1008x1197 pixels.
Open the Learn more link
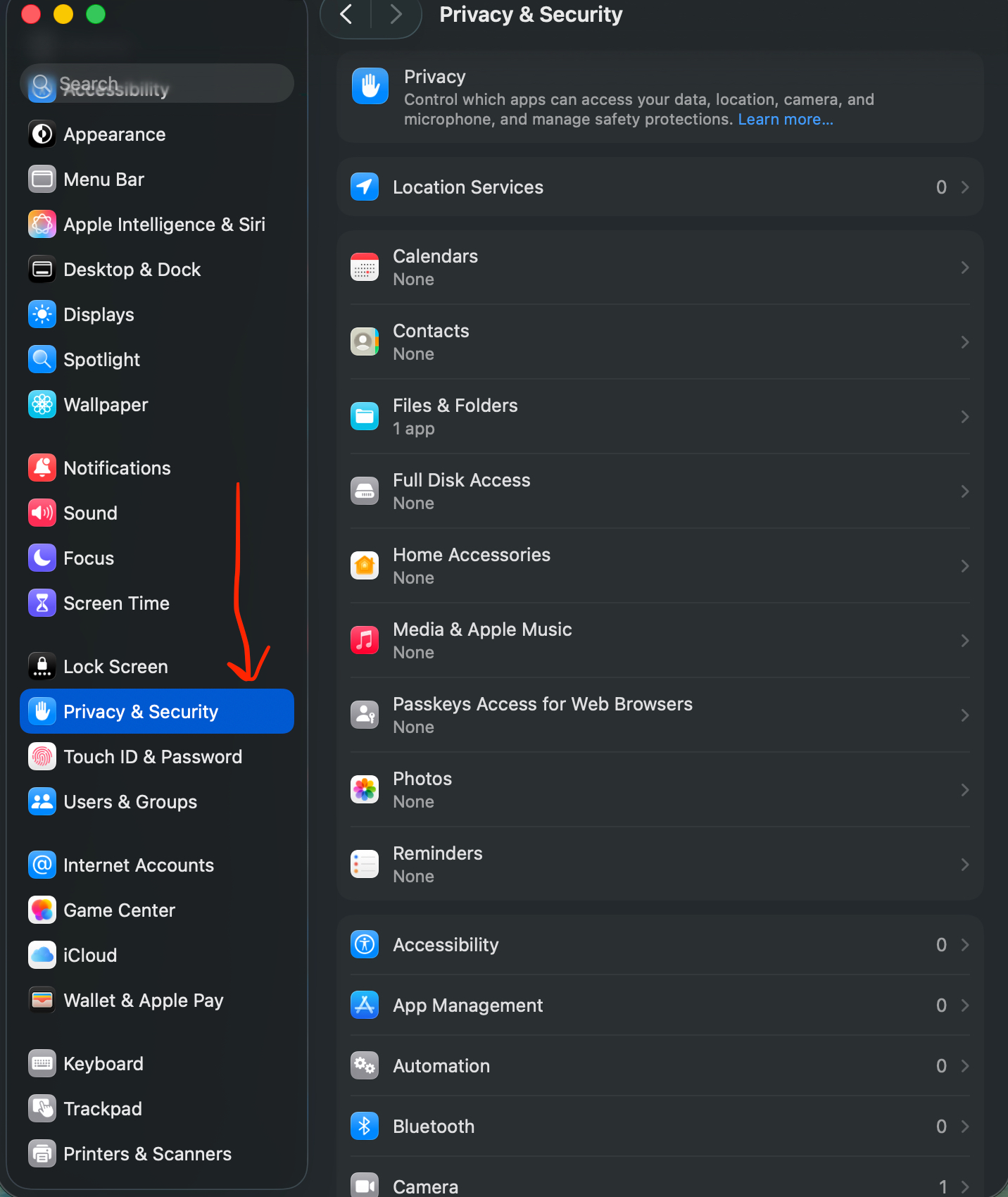tap(785, 120)
